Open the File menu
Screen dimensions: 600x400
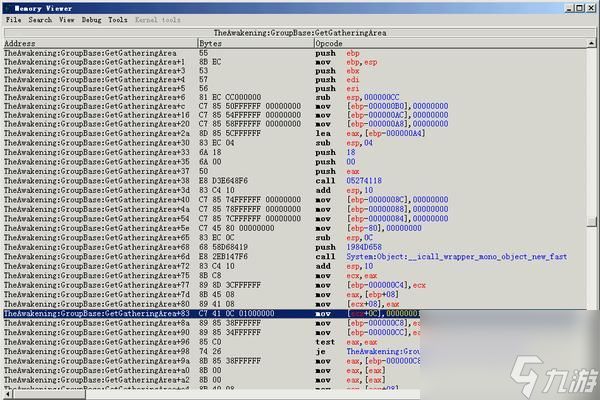click(x=13, y=19)
